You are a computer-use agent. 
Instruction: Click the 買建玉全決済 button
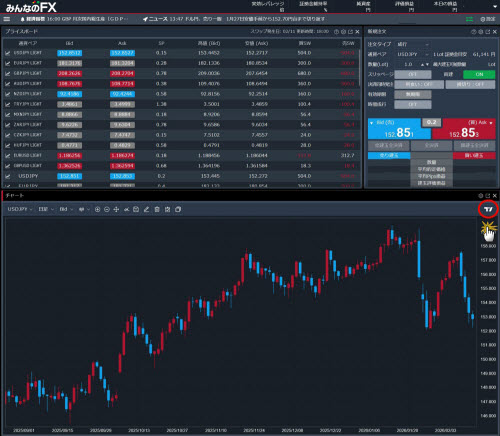(474, 145)
